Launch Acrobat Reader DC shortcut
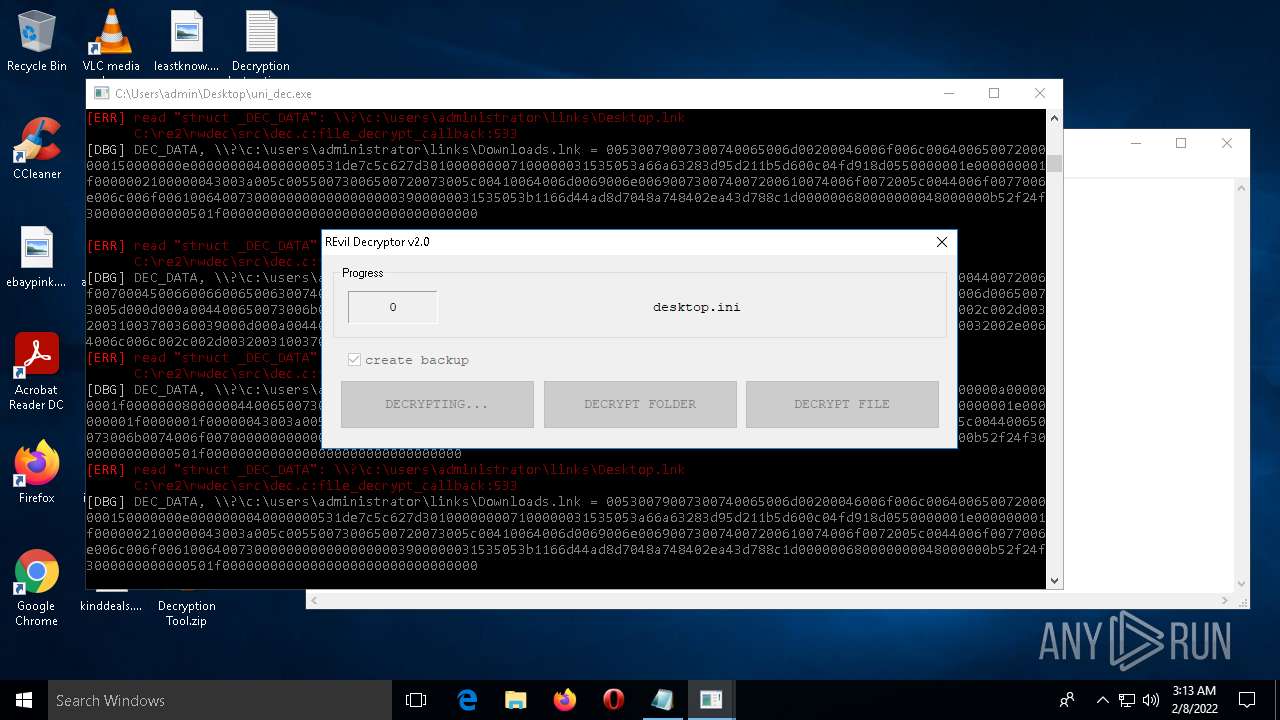 tap(37, 371)
